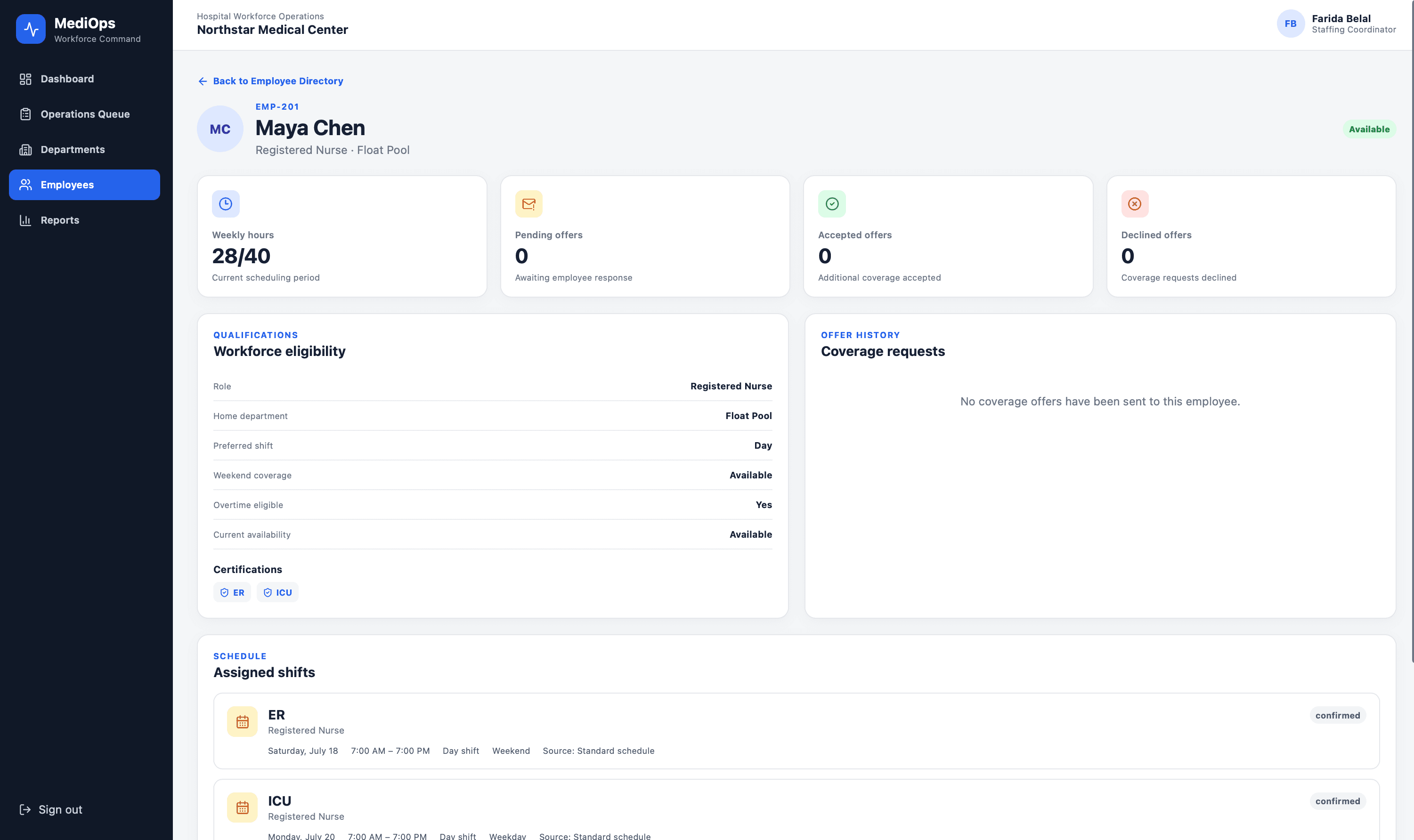
Task: Click the Workforce eligibility heading
Action: coord(279,352)
